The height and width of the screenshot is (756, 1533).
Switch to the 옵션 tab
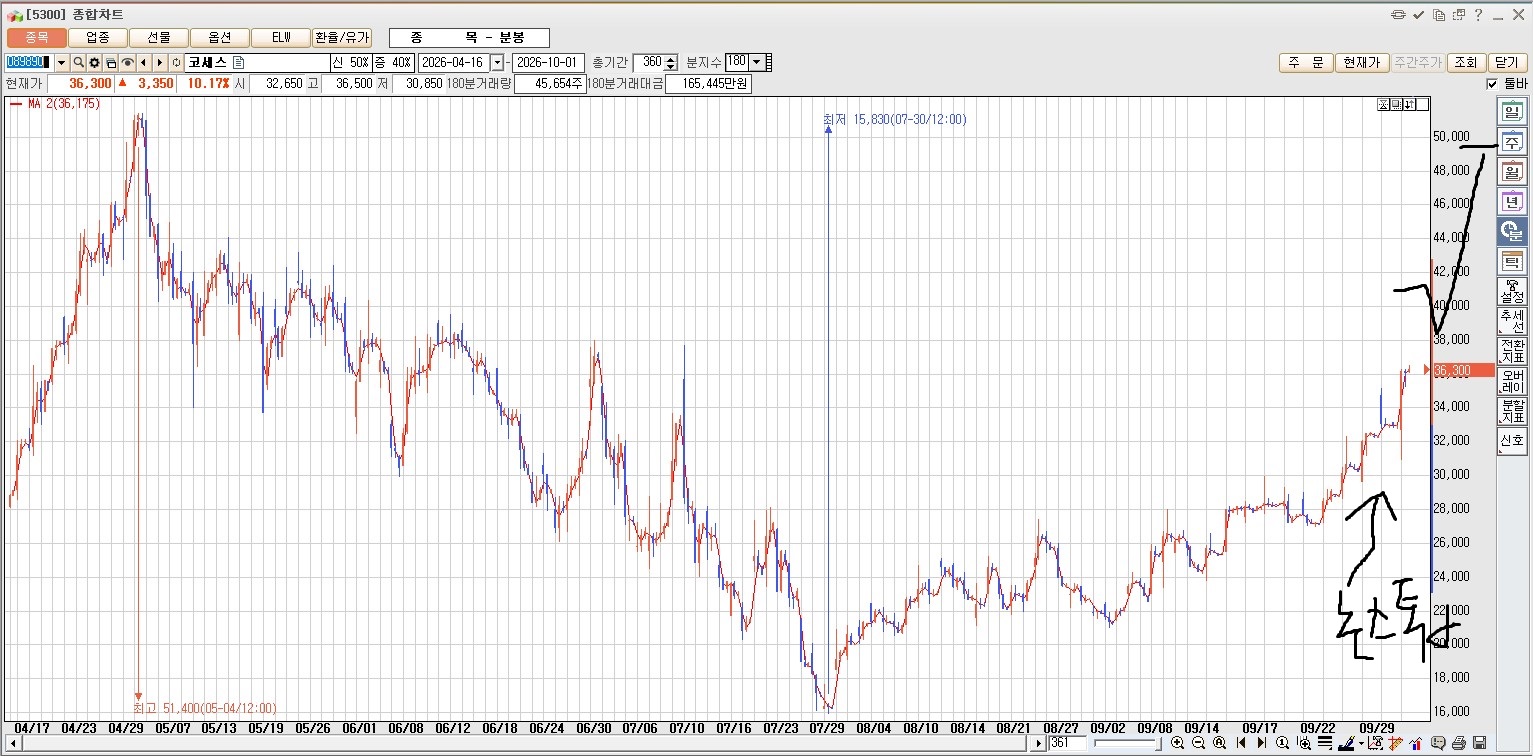(220, 37)
